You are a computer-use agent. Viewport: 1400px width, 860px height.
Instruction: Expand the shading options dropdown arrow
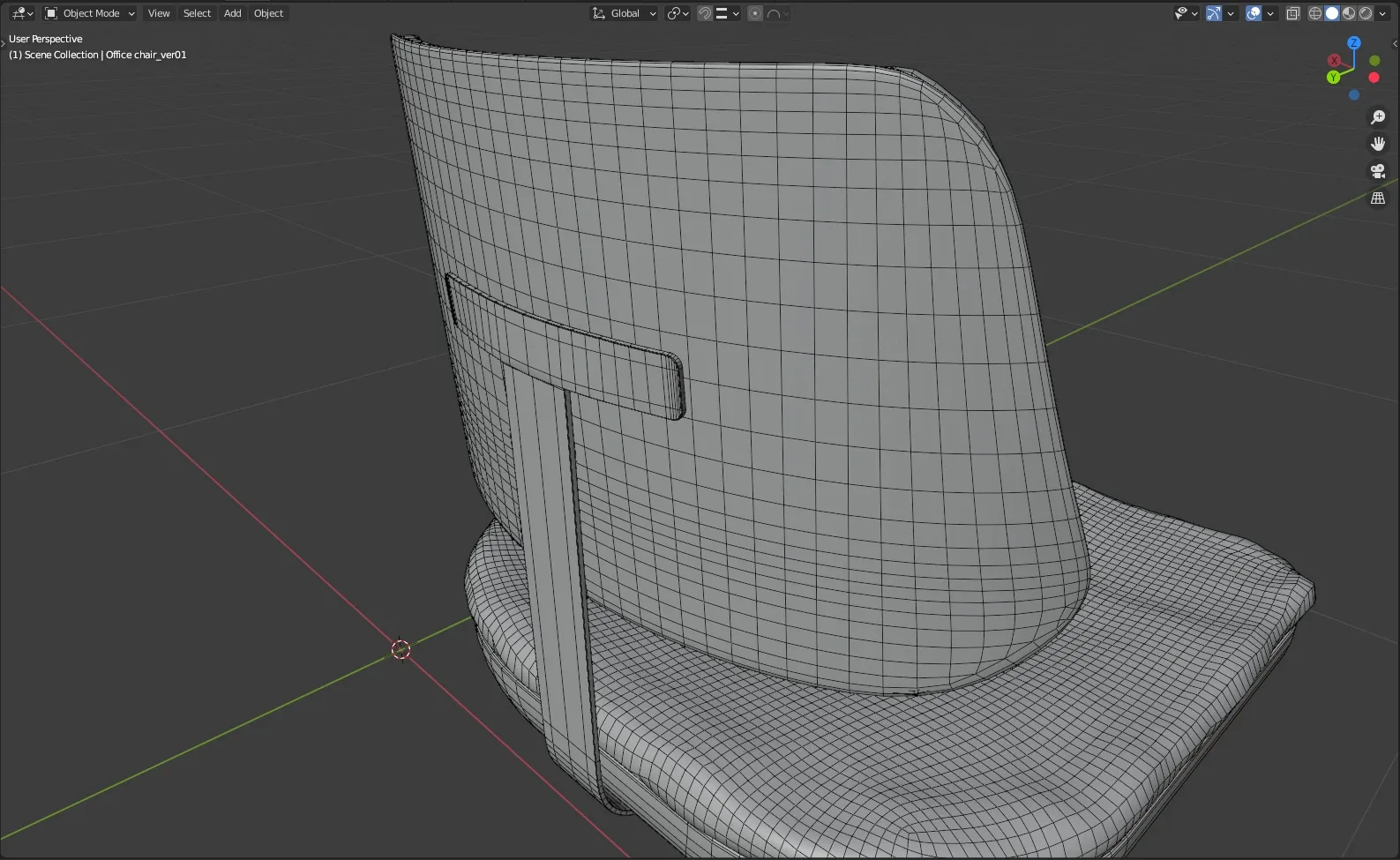coord(1383,13)
